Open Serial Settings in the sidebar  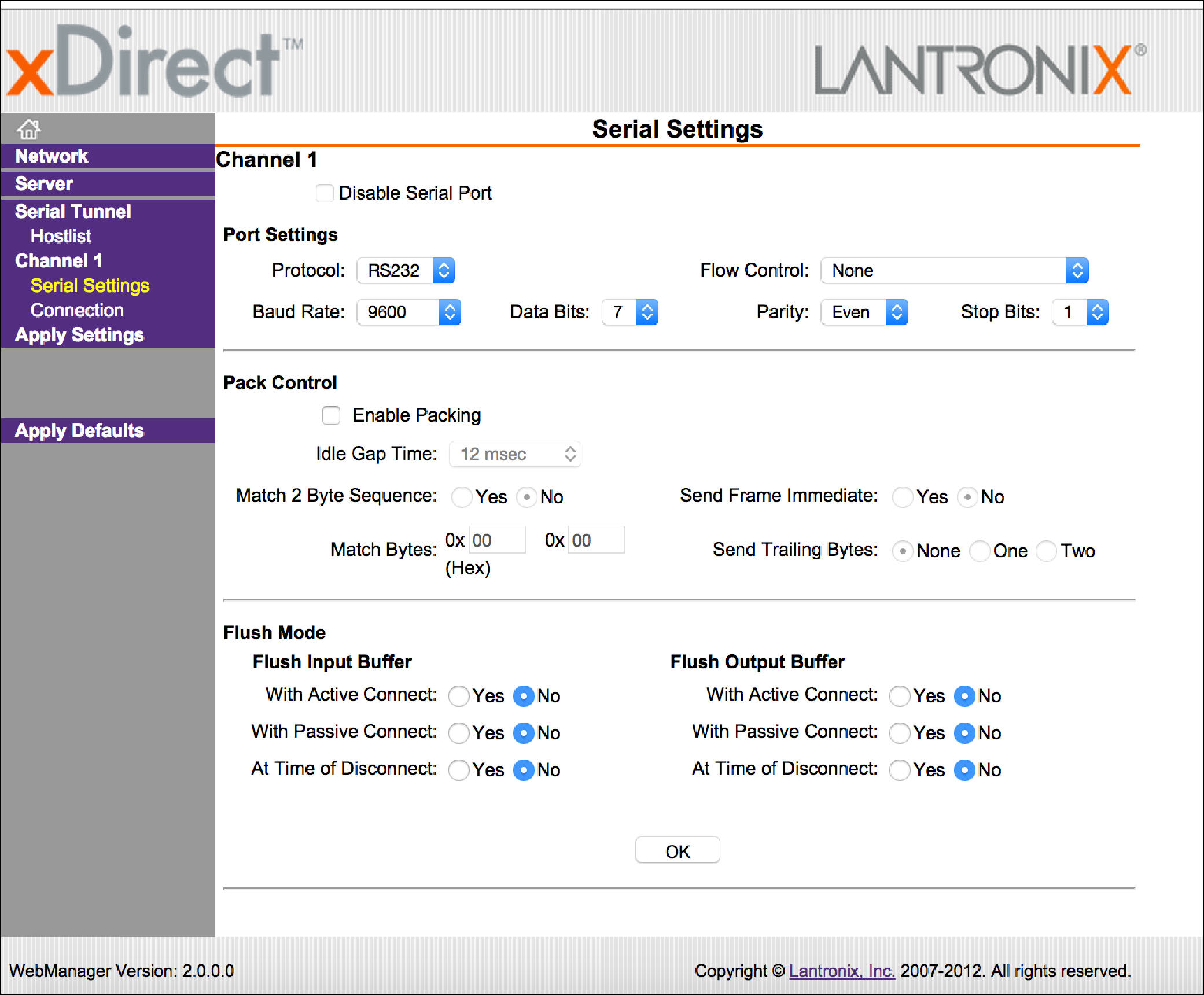tap(90, 286)
